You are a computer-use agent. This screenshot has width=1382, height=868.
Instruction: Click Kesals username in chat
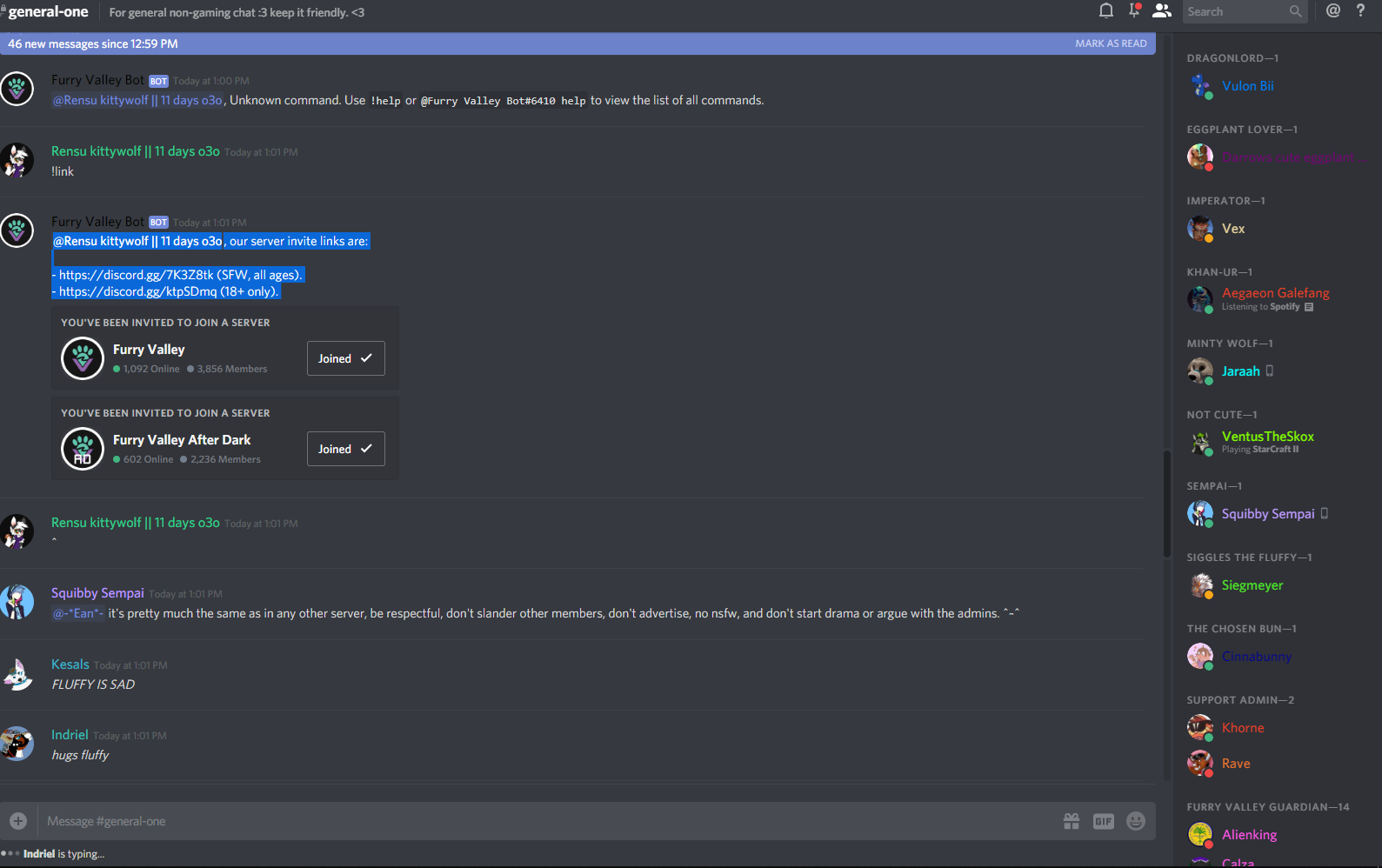70,664
